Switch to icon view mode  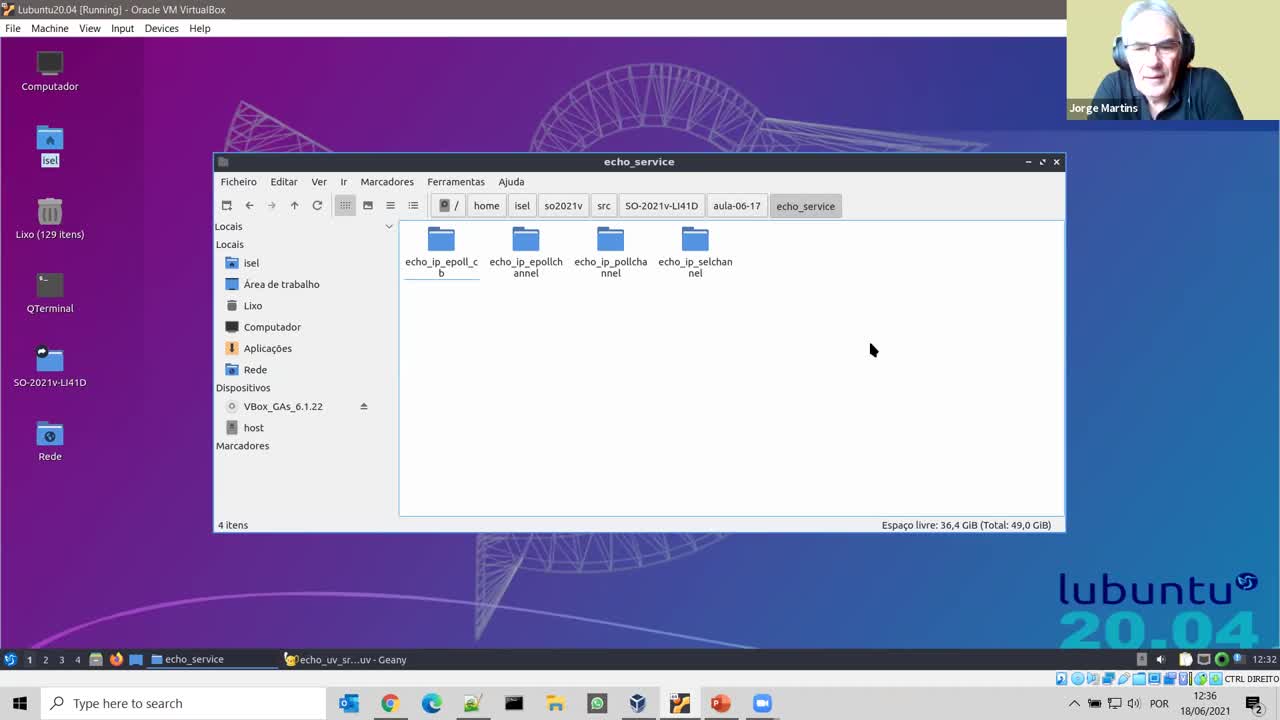point(345,206)
